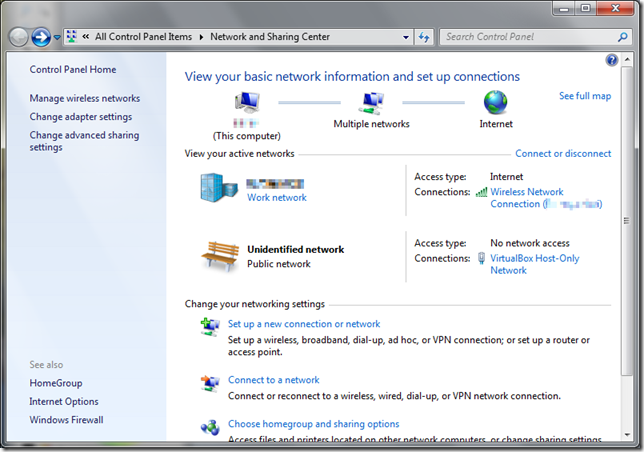Click the This computer icon in network map
The height and width of the screenshot is (452, 644).
pos(247,104)
